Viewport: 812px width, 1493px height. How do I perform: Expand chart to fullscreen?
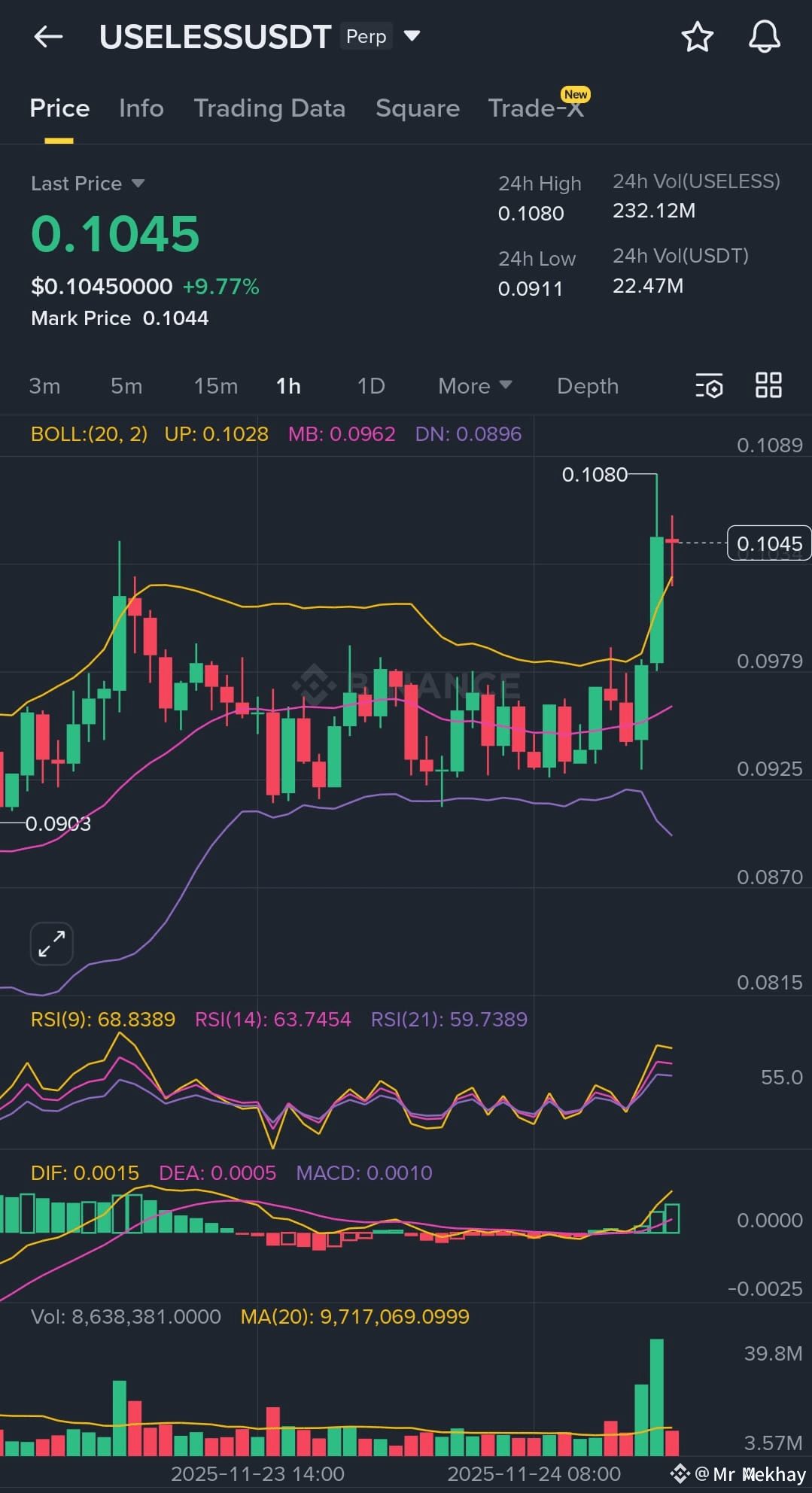tap(51, 943)
